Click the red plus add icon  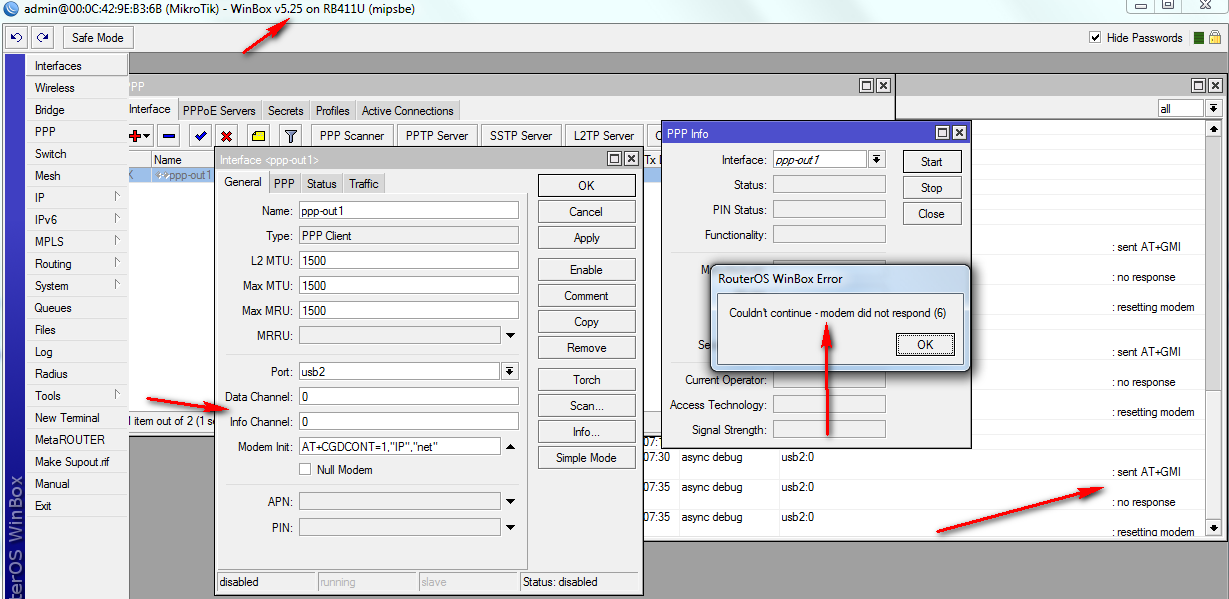(137, 136)
